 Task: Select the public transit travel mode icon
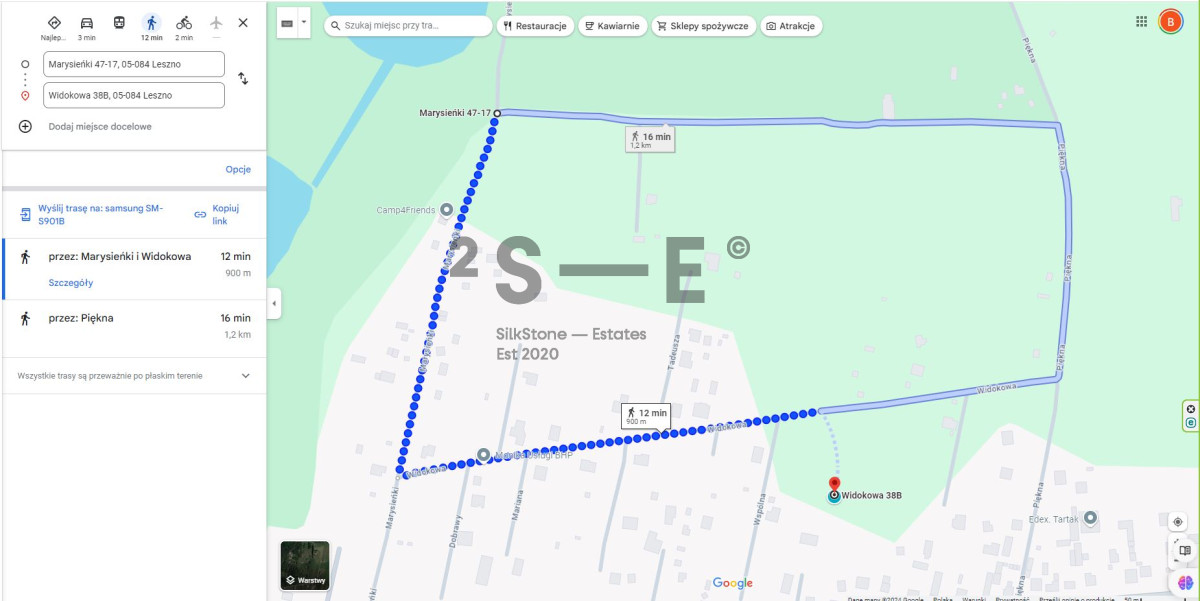tap(119, 23)
